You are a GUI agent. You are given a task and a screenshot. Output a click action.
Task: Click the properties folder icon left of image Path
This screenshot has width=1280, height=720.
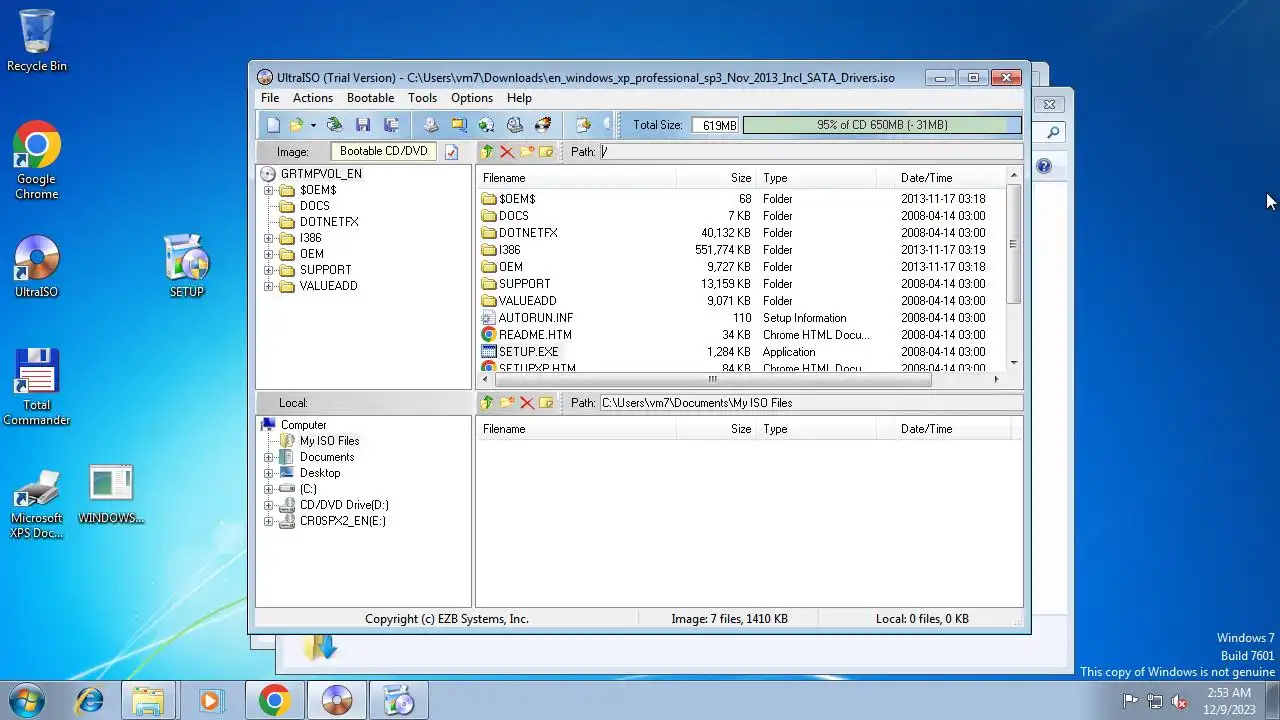click(546, 152)
